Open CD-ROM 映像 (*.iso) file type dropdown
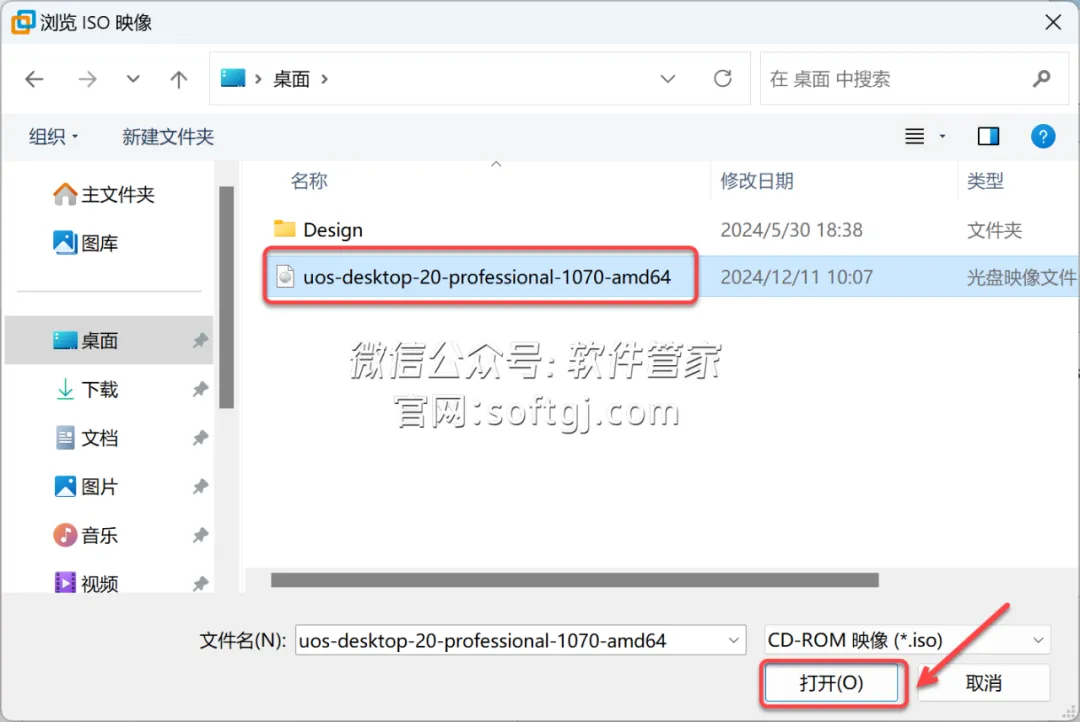 pos(906,641)
